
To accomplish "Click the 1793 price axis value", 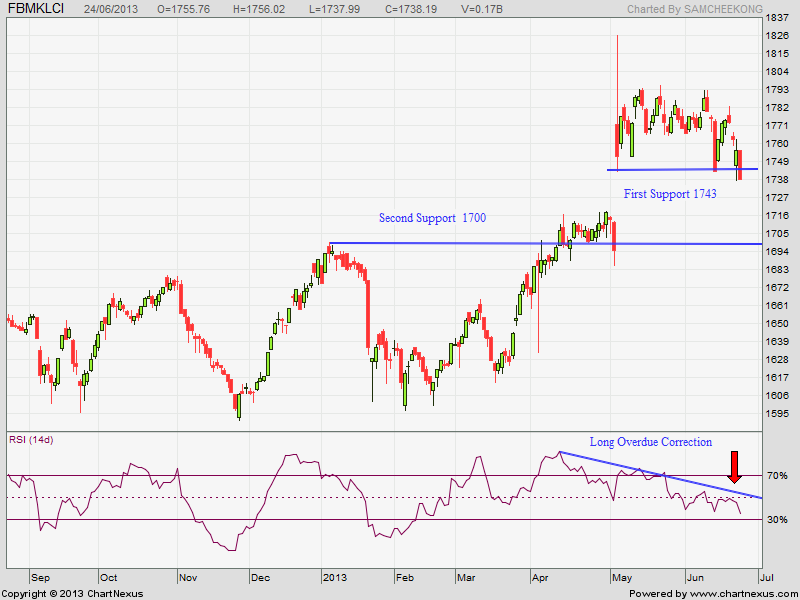I will click(x=778, y=90).
